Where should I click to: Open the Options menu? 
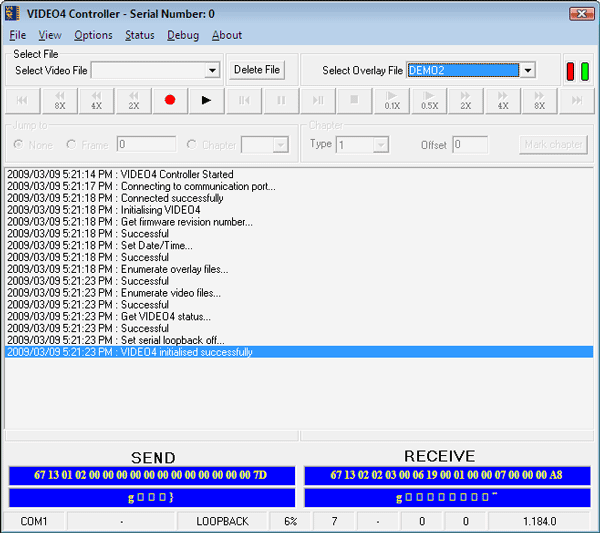[93, 35]
